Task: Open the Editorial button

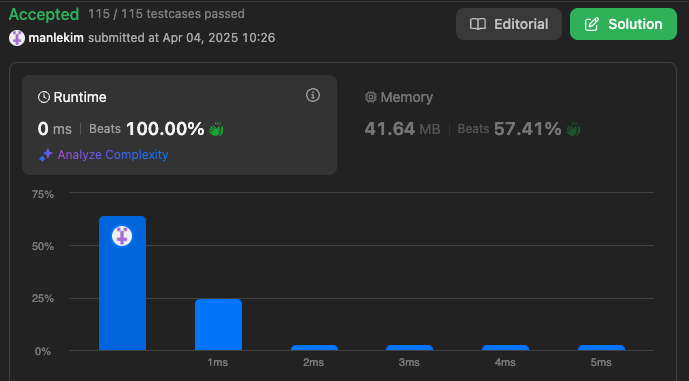Action: [509, 24]
